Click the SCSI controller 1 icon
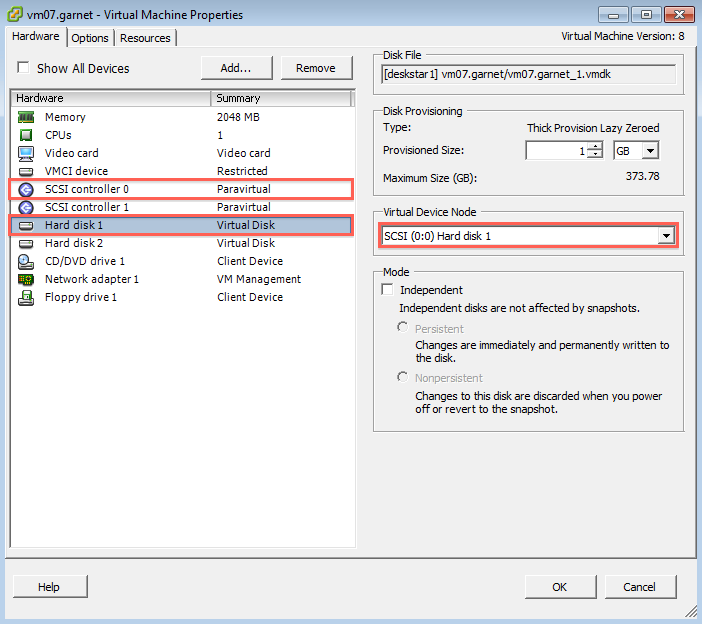The height and width of the screenshot is (624, 702). click(26, 207)
